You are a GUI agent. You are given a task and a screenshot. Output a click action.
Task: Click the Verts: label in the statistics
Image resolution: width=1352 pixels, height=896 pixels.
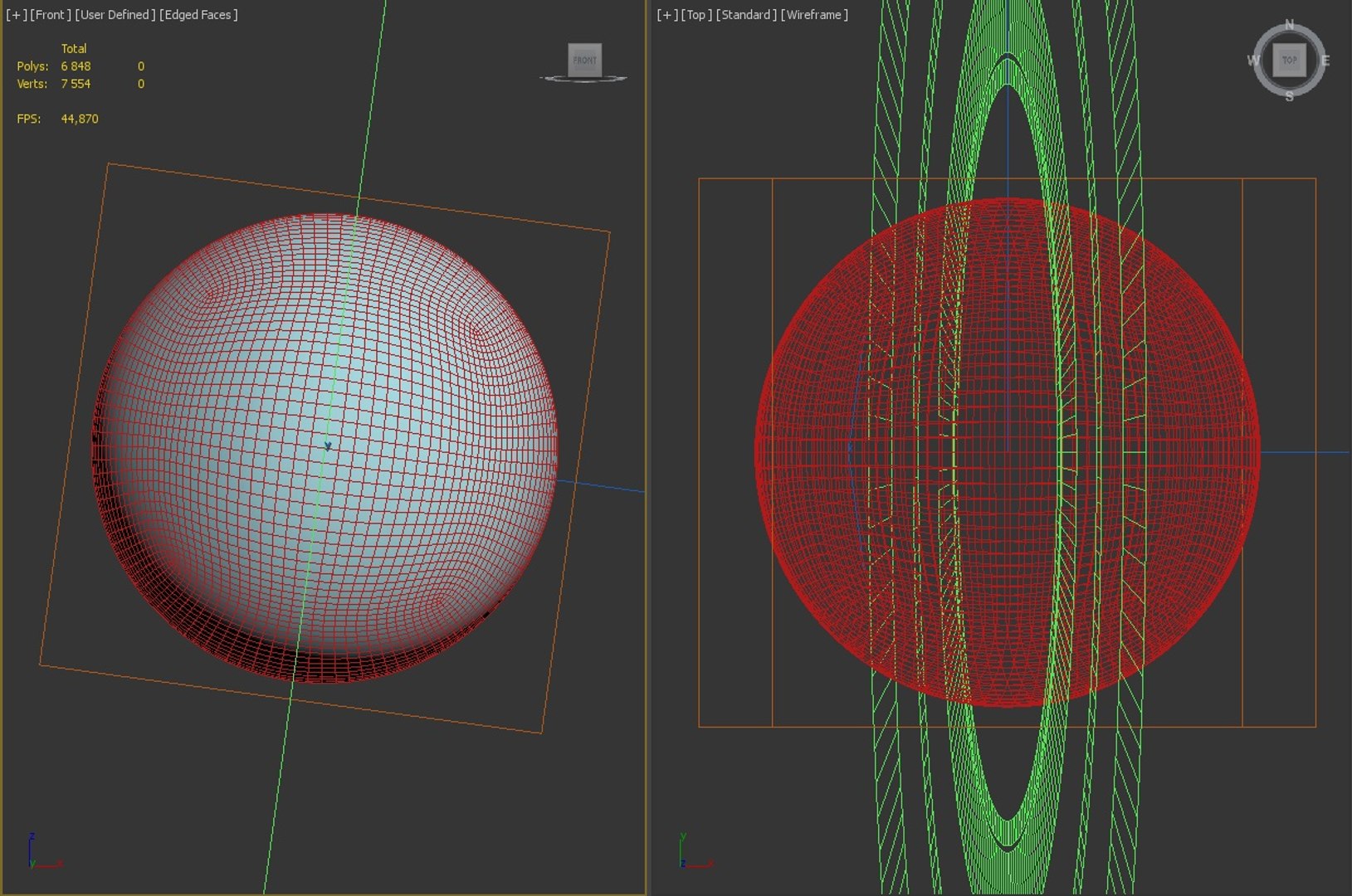point(32,84)
